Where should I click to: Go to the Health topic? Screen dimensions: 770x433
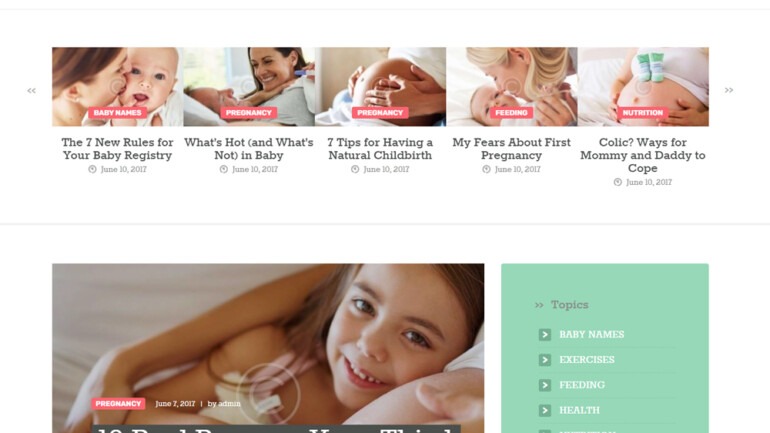(x=579, y=410)
